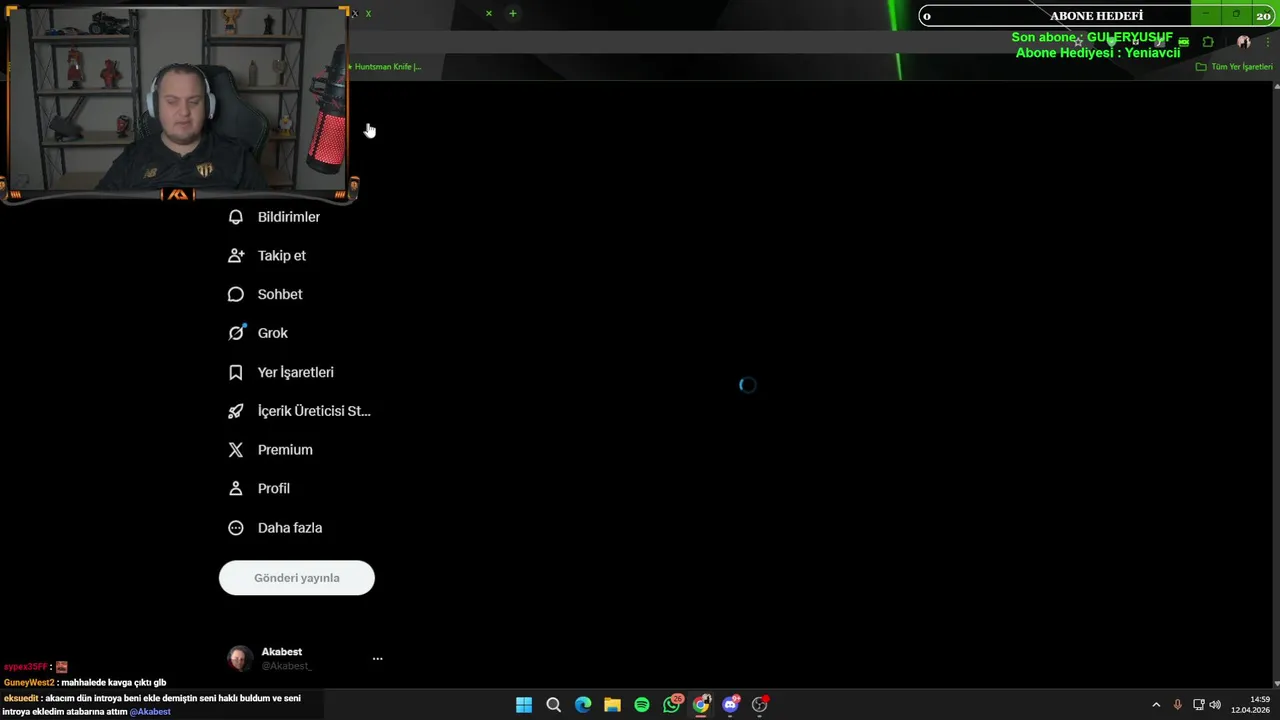Click the İçerik Üreticisi rocket icon
The height and width of the screenshot is (720, 1280).
tap(236, 411)
